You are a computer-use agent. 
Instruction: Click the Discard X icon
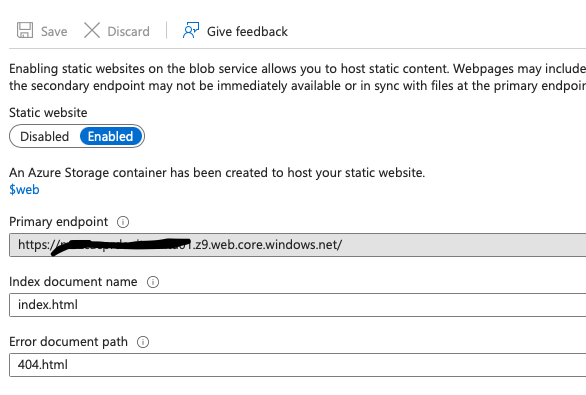(92, 30)
